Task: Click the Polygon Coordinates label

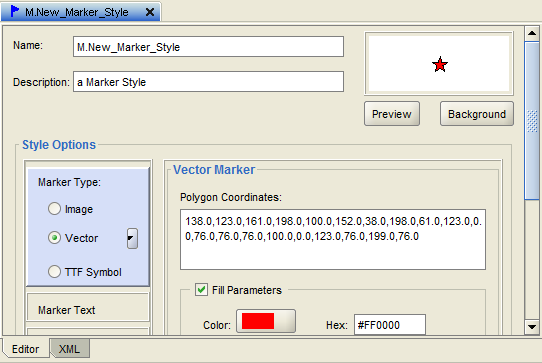Action: pos(231,197)
